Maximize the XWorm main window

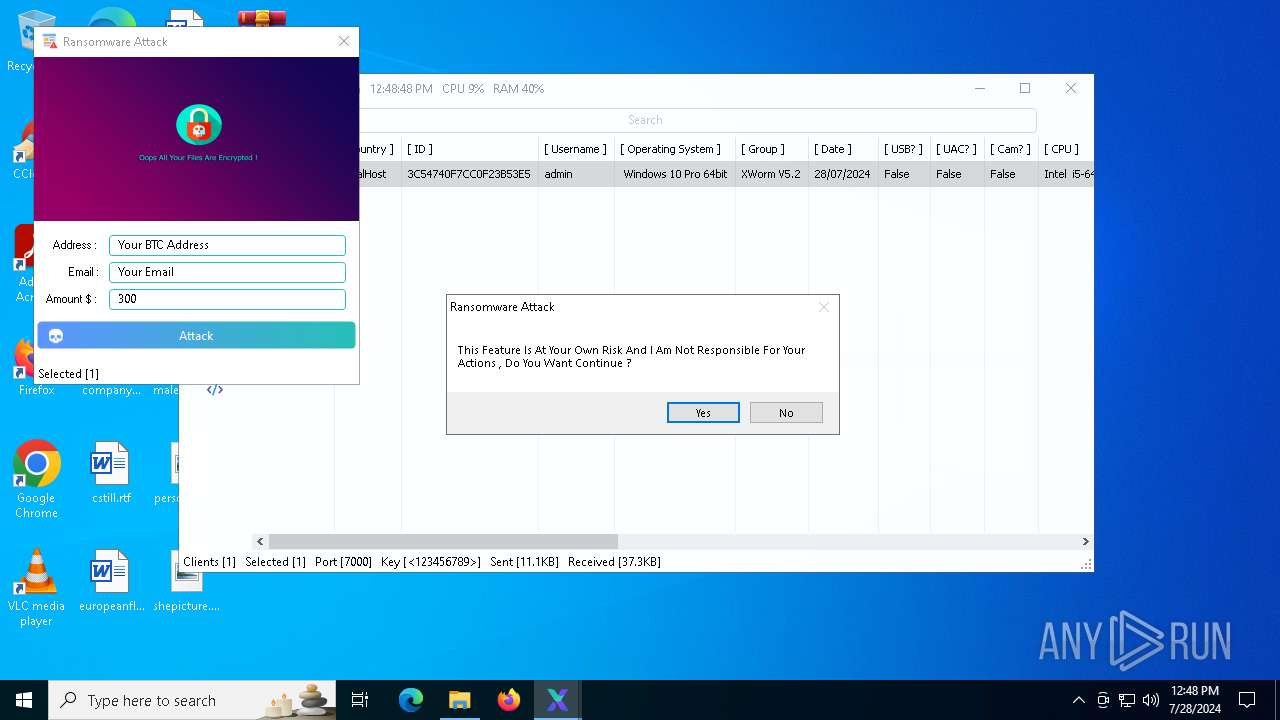(1025, 88)
